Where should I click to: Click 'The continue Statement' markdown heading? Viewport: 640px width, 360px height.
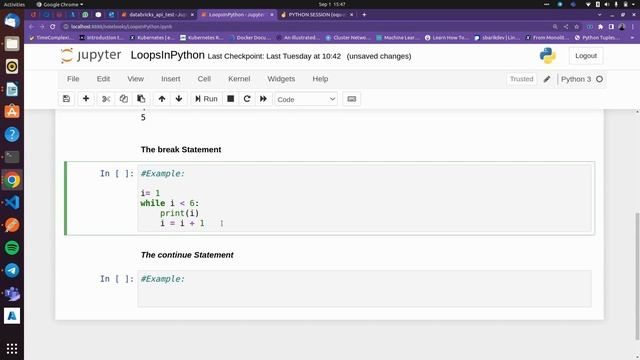click(187, 255)
